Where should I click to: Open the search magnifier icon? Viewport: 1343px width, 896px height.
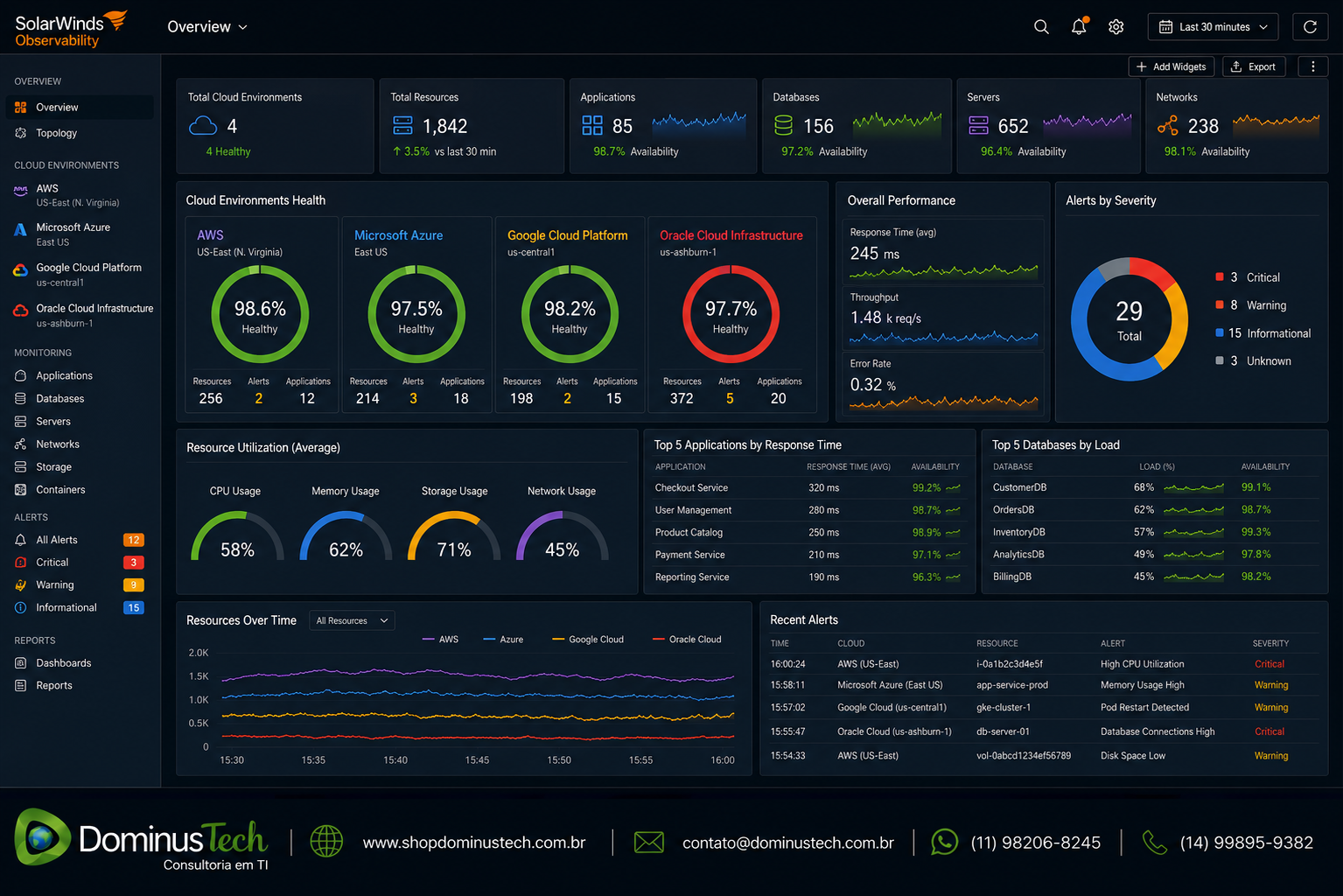coord(1041,27)
